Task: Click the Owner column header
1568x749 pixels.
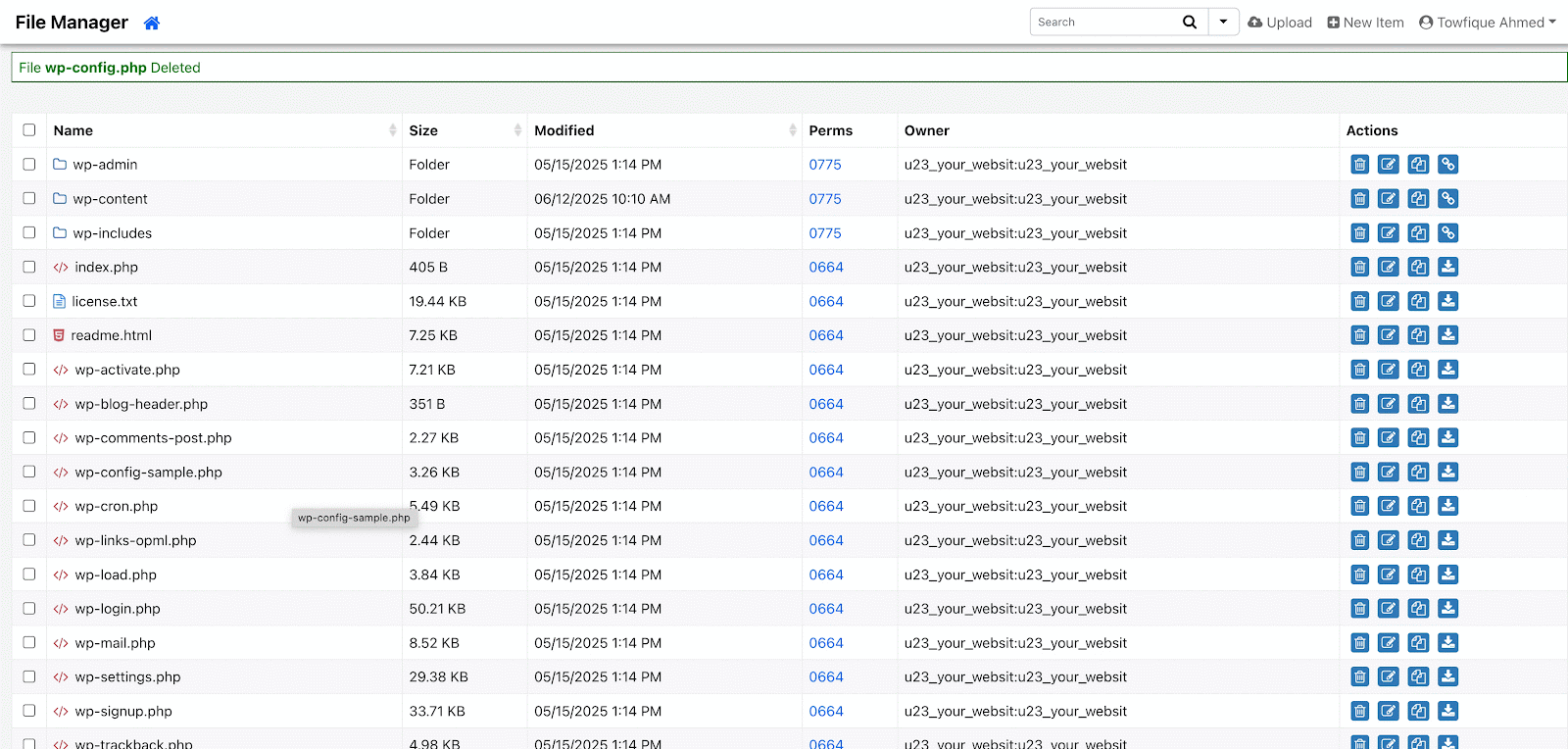Action: (x=927, y=130)
